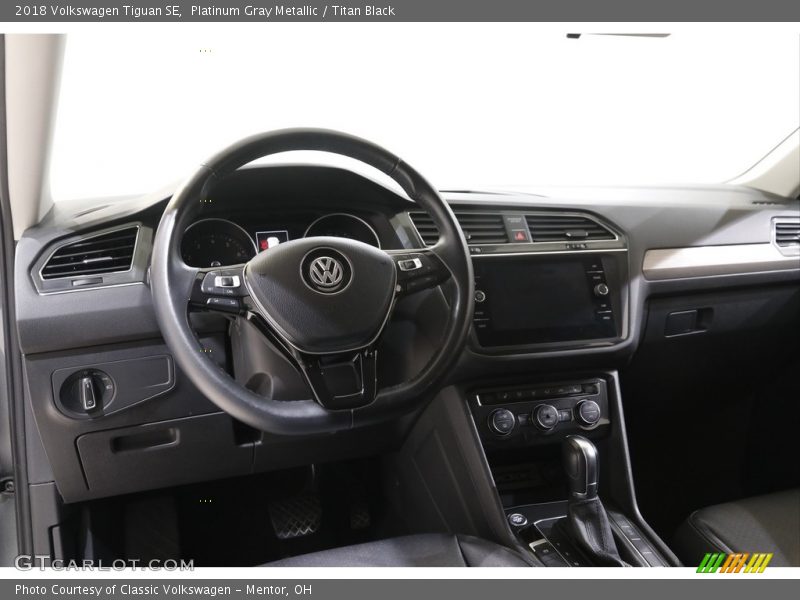This screenshot has width=800, height=600.
Task: Click the red hazard warning button
Action: (519, 235)
